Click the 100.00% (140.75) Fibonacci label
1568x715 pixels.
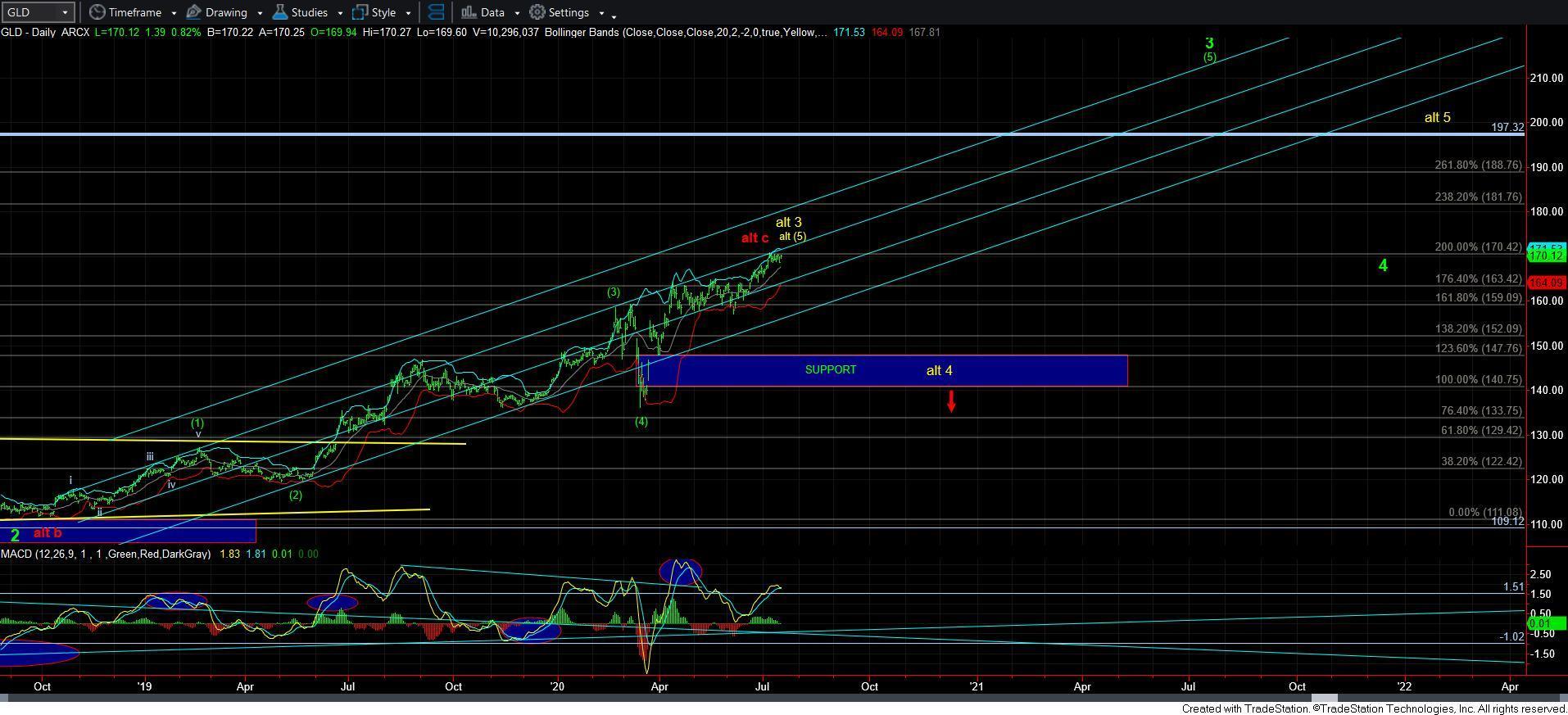click(x=1478, y=380)
